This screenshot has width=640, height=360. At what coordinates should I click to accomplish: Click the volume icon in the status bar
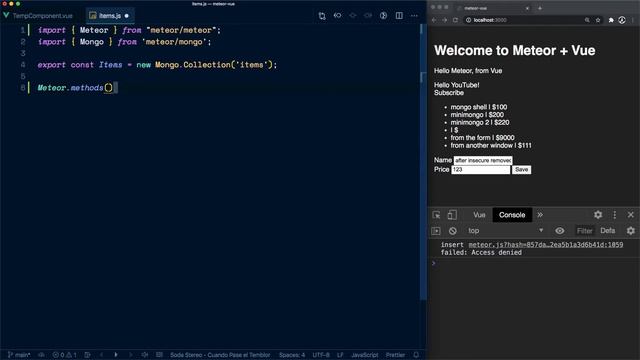point(144,355)
